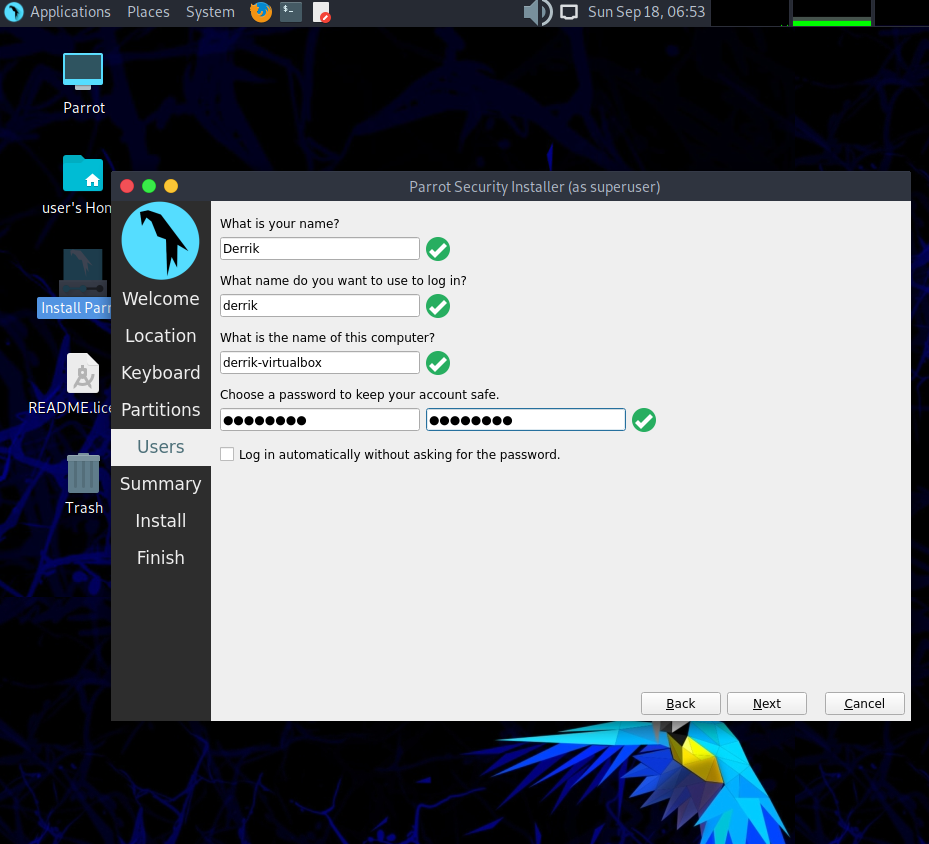
Task: Click the Parrot logo in the installer sidebar
Action: (x=160, y=240)
